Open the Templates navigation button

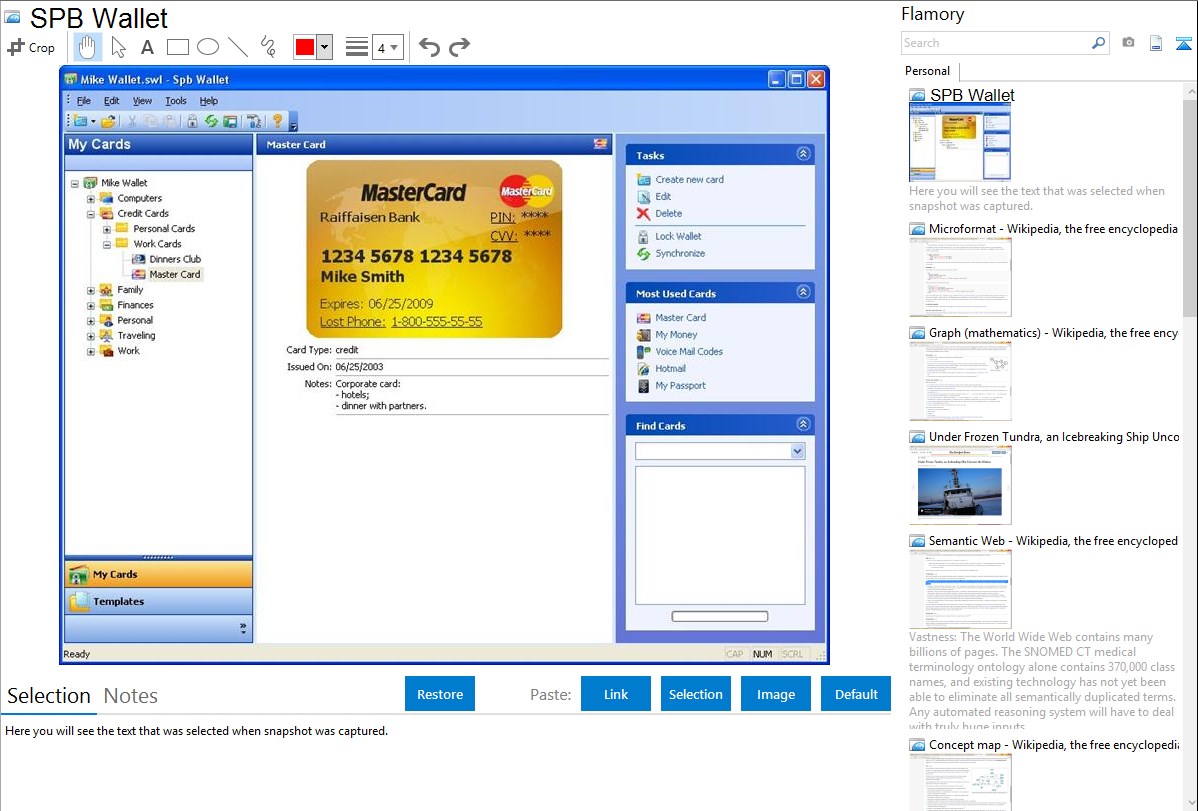pos(159,602)
